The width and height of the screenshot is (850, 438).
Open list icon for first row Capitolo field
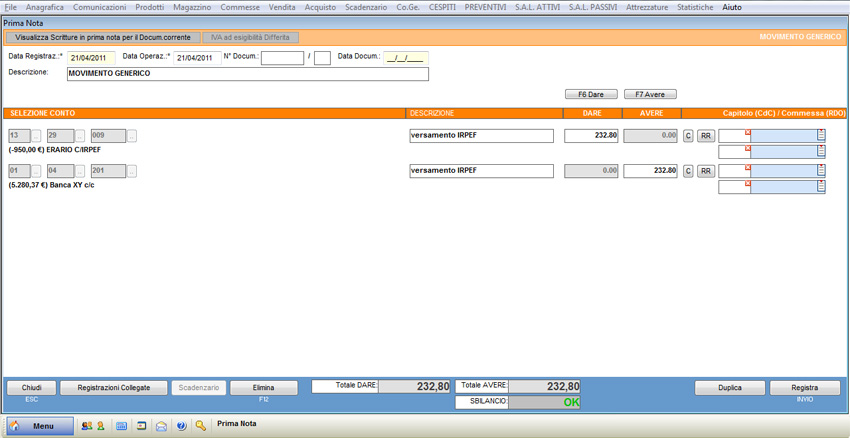click(x=821, y=136)
